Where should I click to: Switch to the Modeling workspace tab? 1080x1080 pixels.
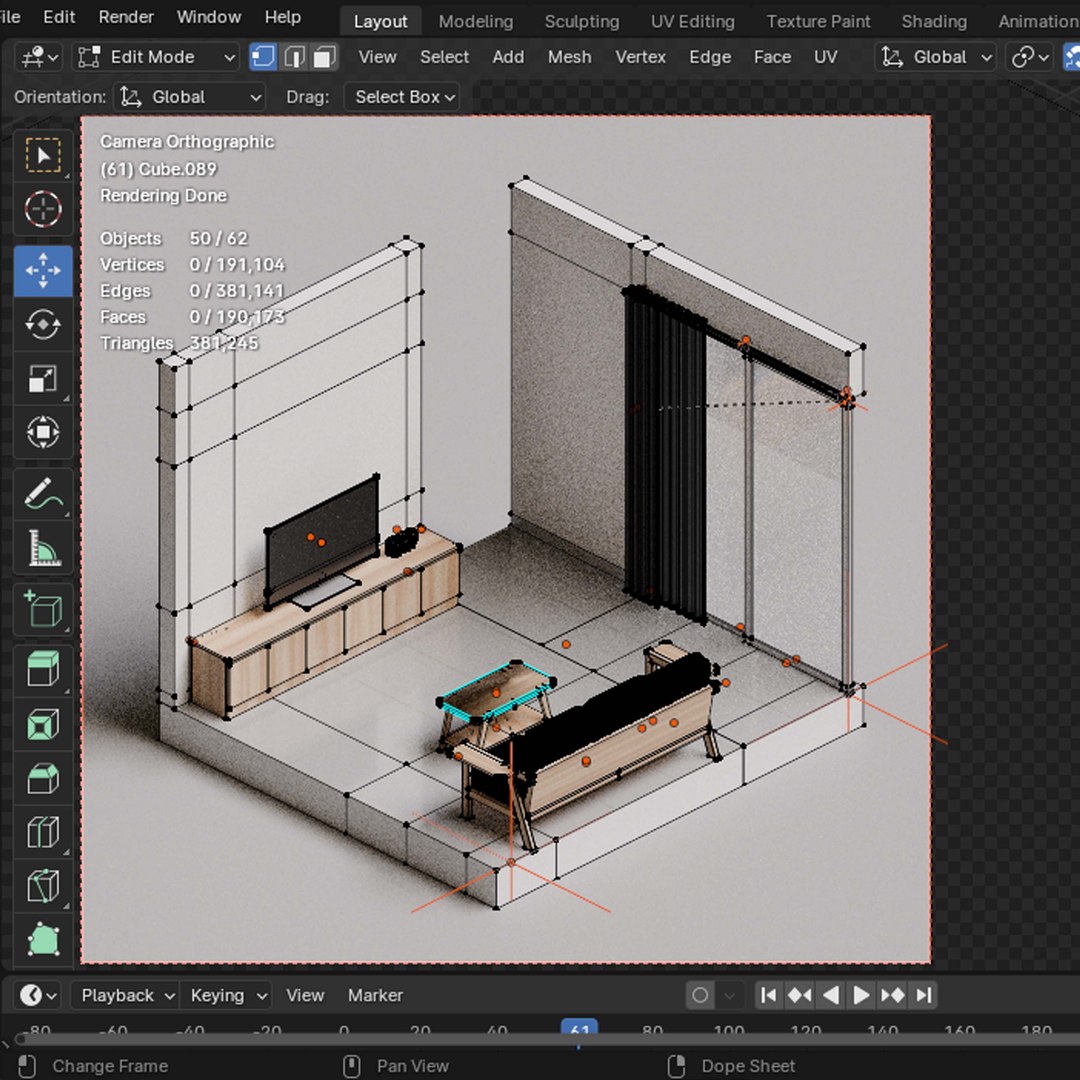[476, 21]
